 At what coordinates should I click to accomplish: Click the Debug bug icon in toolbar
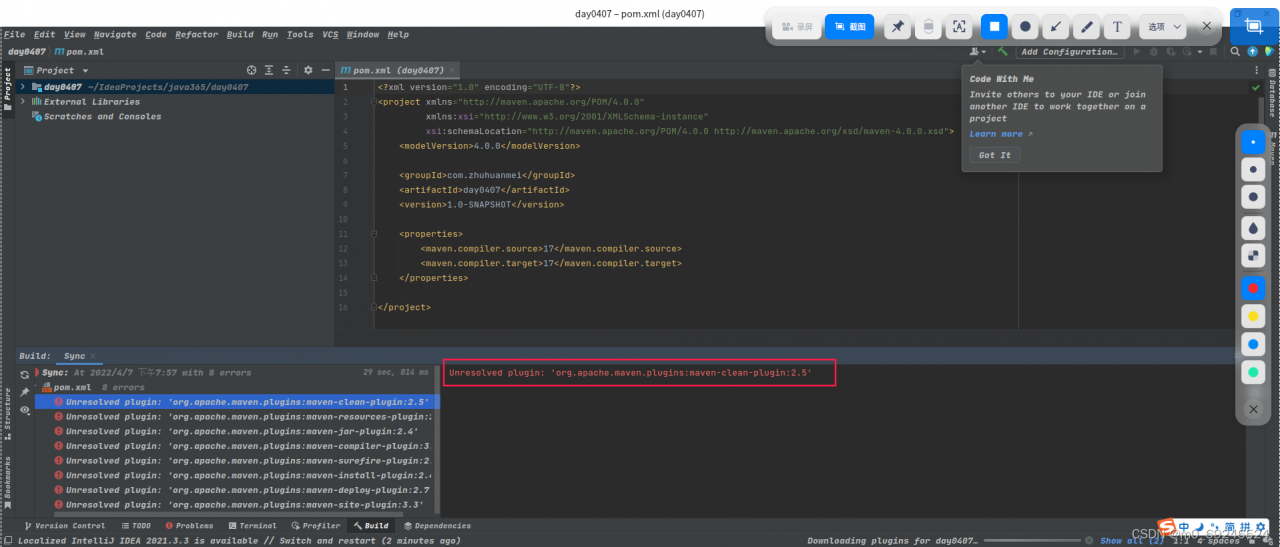click(x=1154, y=51)
